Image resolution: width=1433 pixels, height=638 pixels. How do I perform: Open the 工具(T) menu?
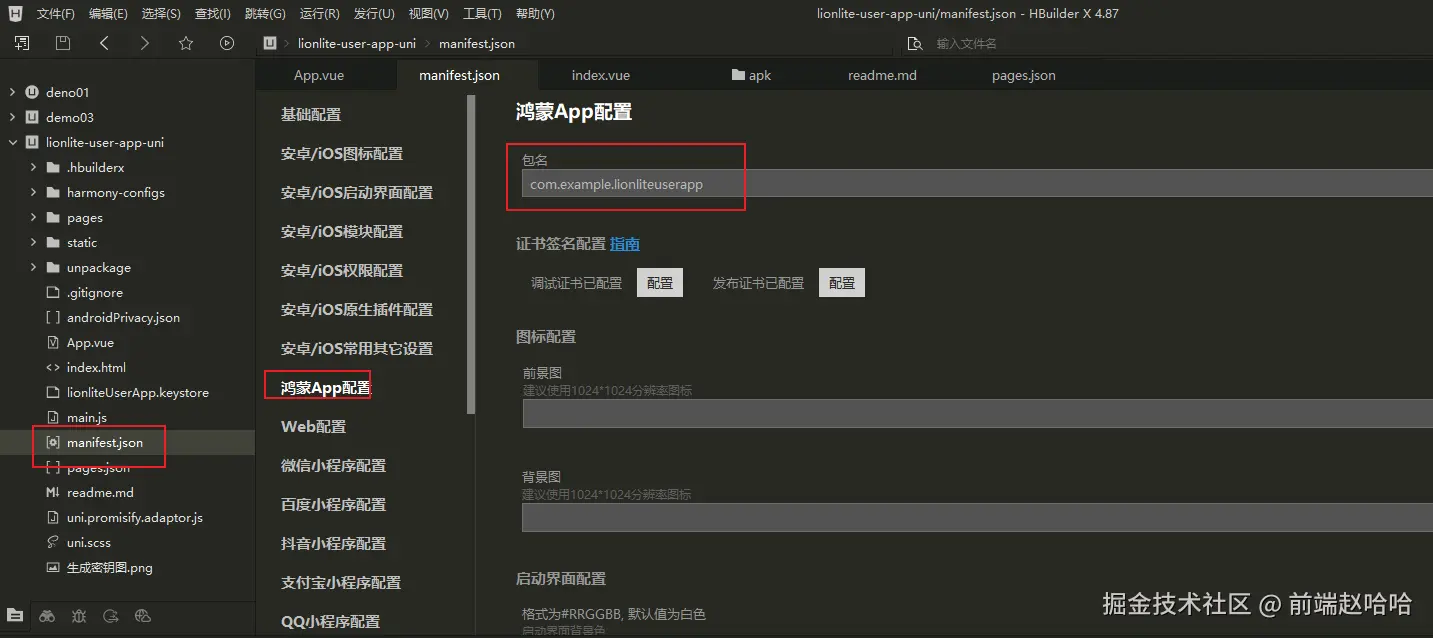coord(482,14)
